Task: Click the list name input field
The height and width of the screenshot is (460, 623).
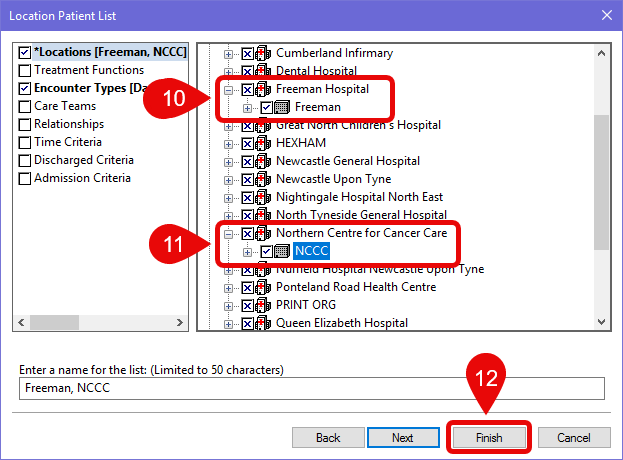Action: point(312,388)
